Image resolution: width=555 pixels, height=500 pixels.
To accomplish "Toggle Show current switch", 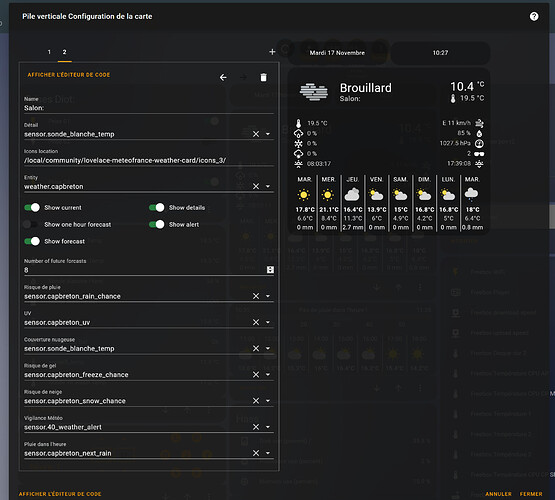I will tap(32, 208).
